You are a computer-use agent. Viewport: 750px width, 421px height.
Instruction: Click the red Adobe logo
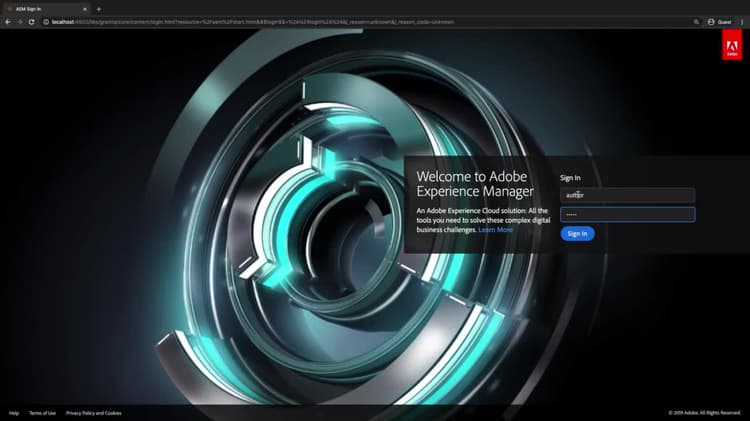pos(732,44)
